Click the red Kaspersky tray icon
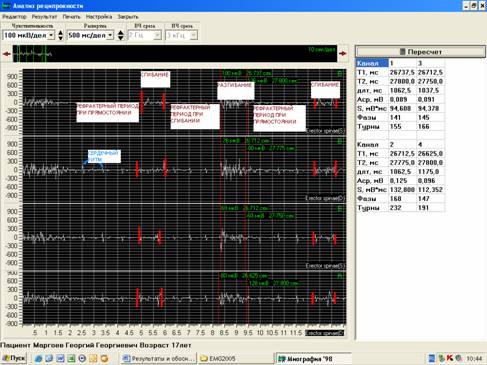 pyautogui.click(x=450, y=358)
